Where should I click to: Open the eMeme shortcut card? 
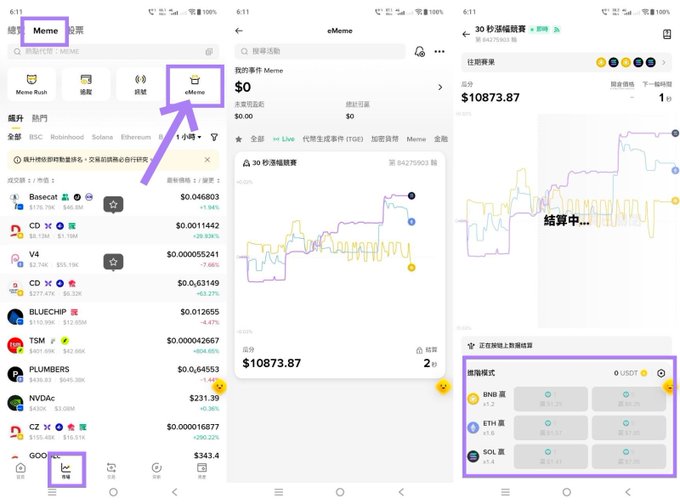(x=195, y=84)
